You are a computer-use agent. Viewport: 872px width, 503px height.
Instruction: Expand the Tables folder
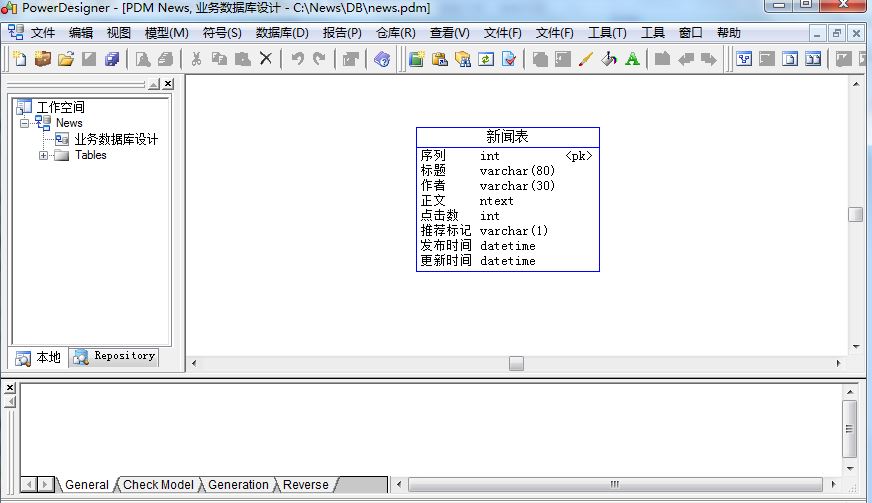coord(43,155)
